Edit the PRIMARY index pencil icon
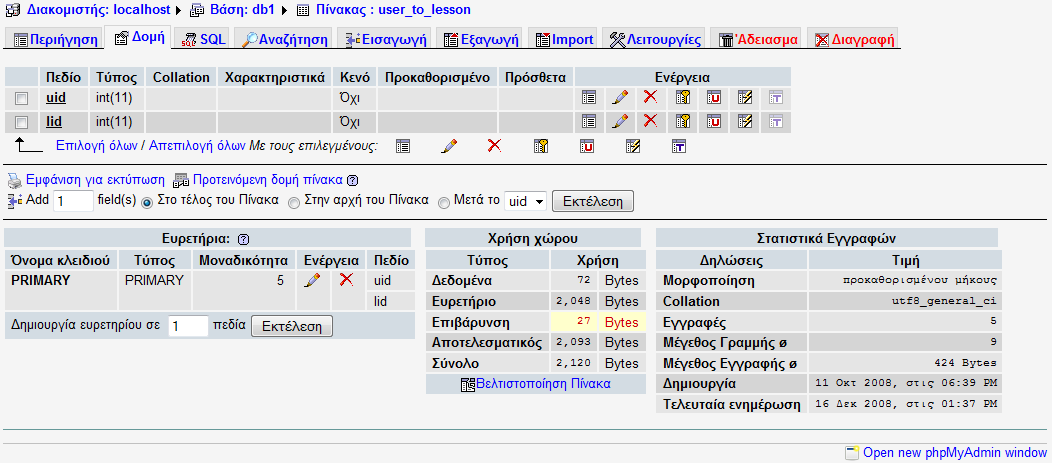This screenshot has width=1052, height=463. (x=311, y=280)
